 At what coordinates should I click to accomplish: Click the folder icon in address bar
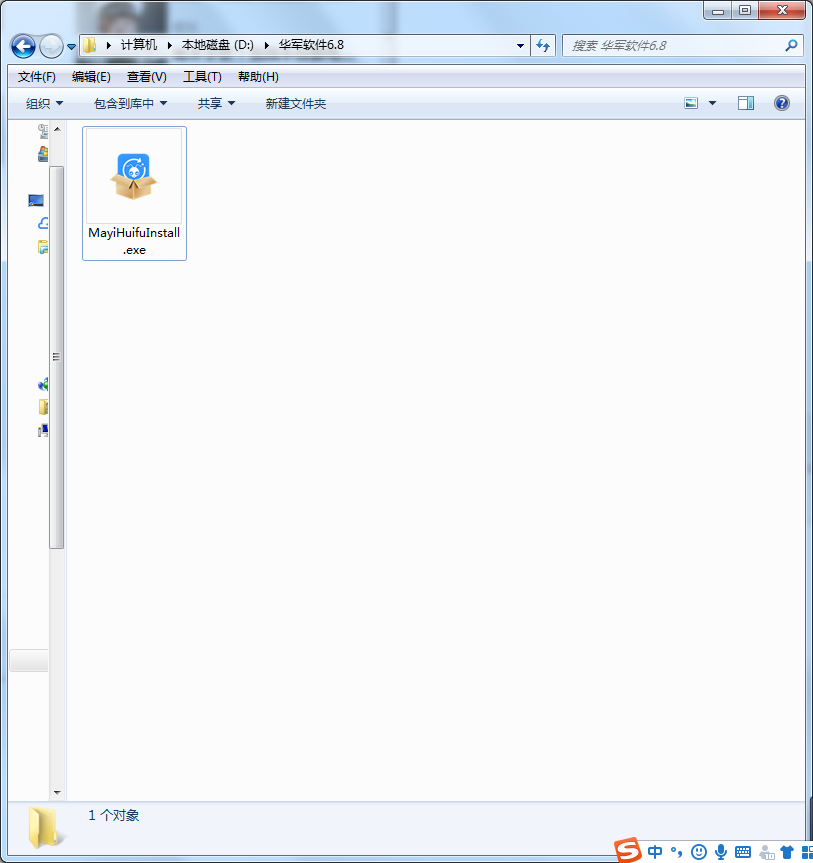(90, 45)
